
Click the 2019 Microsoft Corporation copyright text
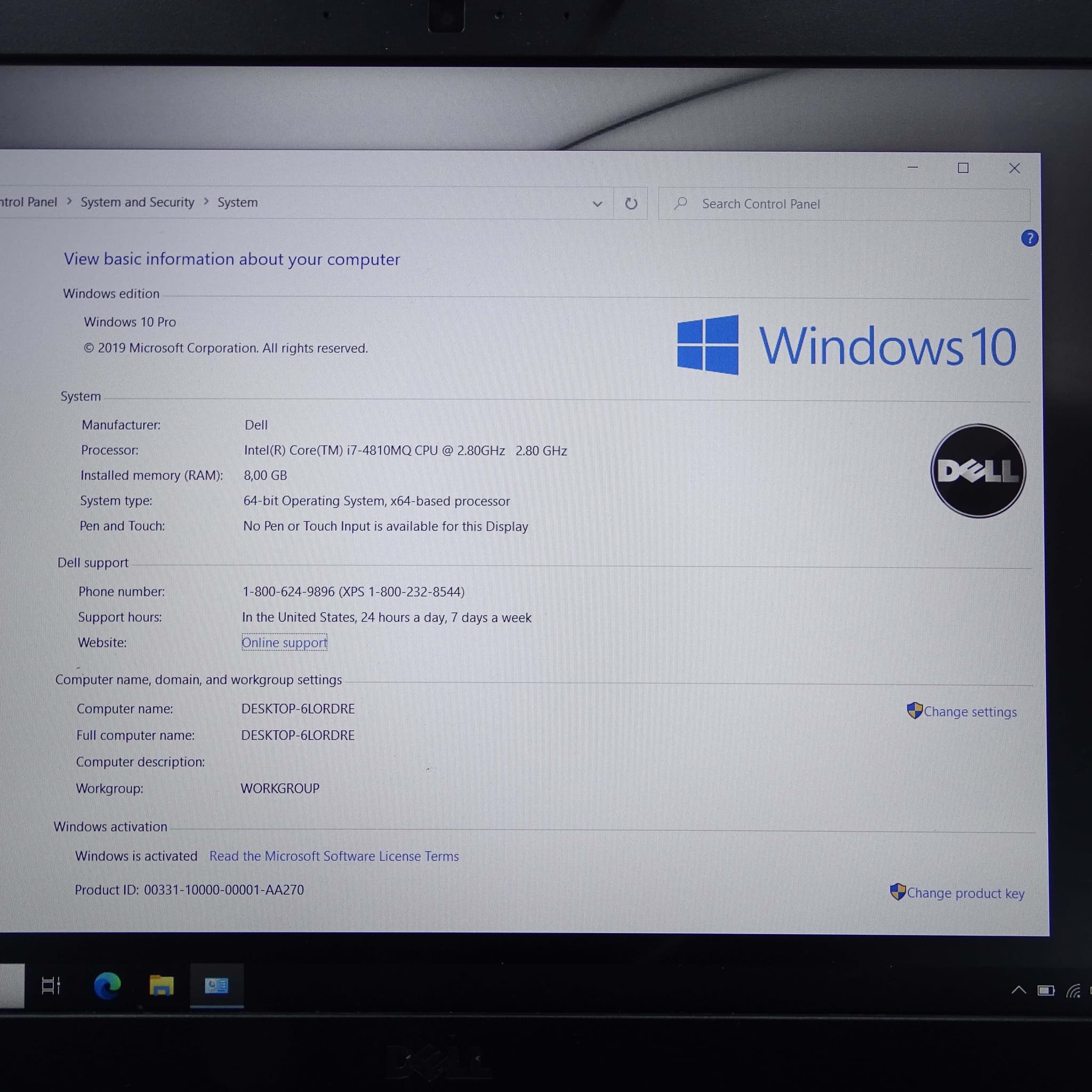pyautogui.click(x=226, y=348)
